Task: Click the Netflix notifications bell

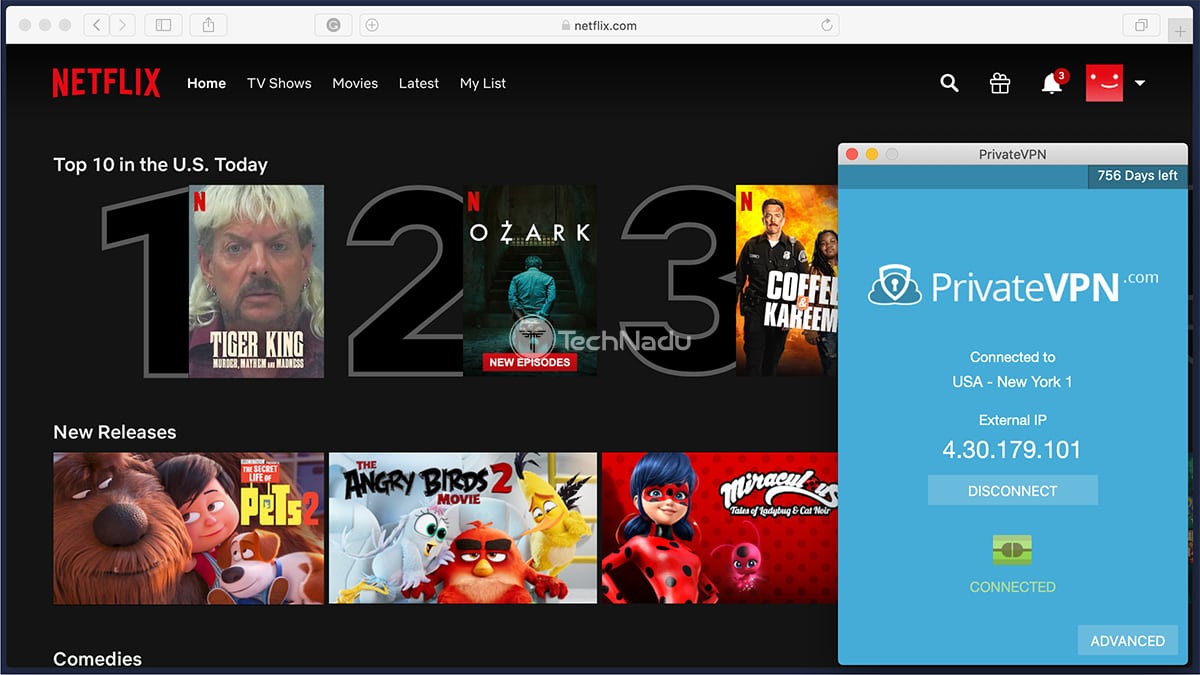Action: (x=1052, y=84)
